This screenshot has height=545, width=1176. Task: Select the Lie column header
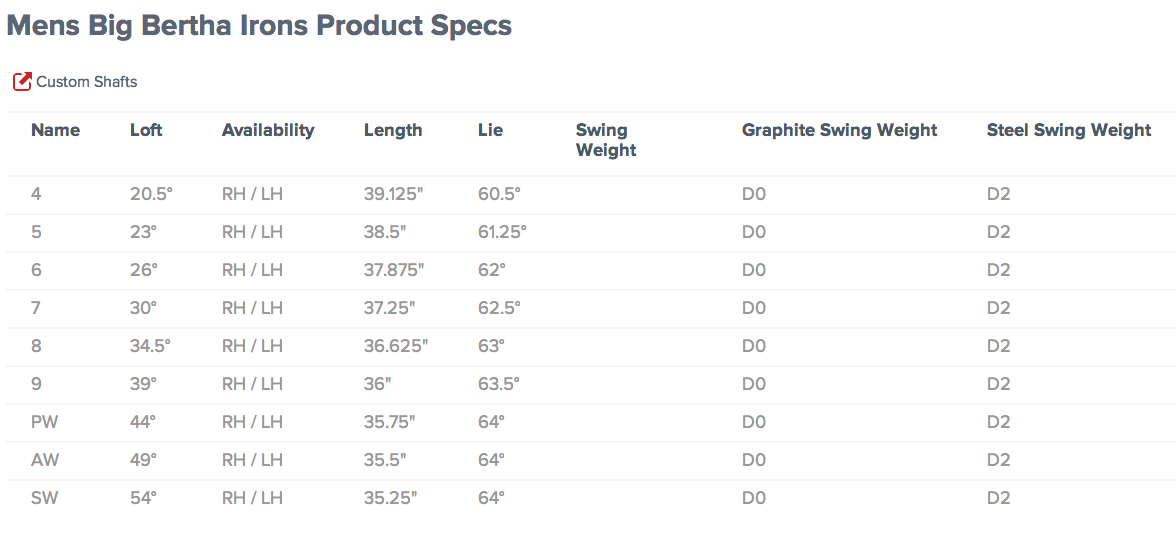pos(490,130)
